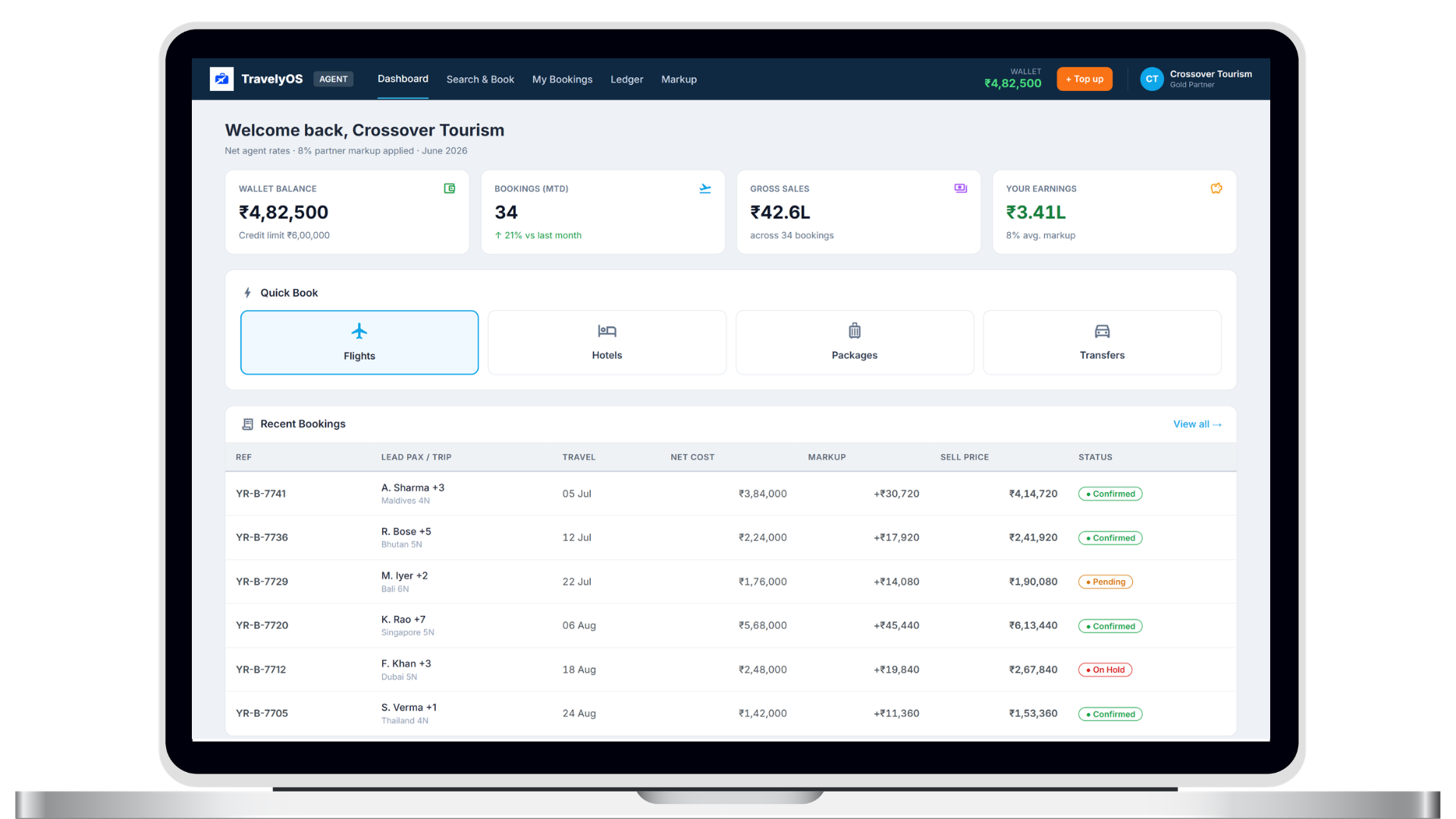Click the car icon in Transfers tile
Image resolution: width=1456 pixels, height=819 pixels.
coord(1103,331)
